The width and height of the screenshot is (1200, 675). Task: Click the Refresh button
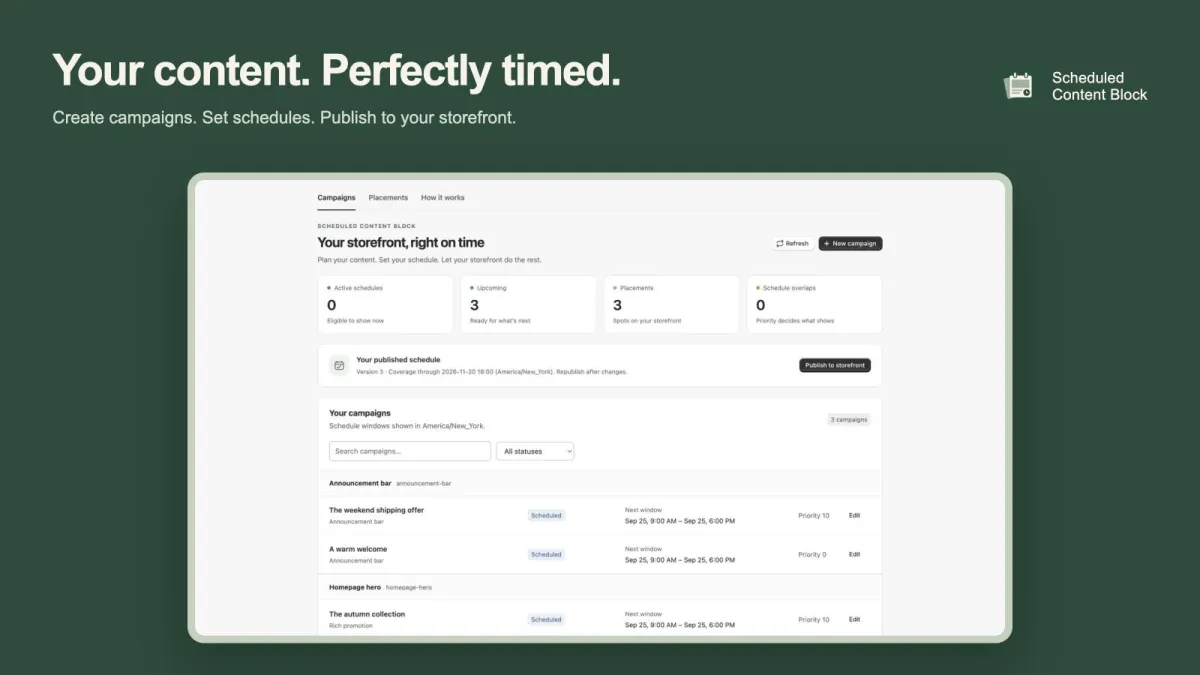792,243
